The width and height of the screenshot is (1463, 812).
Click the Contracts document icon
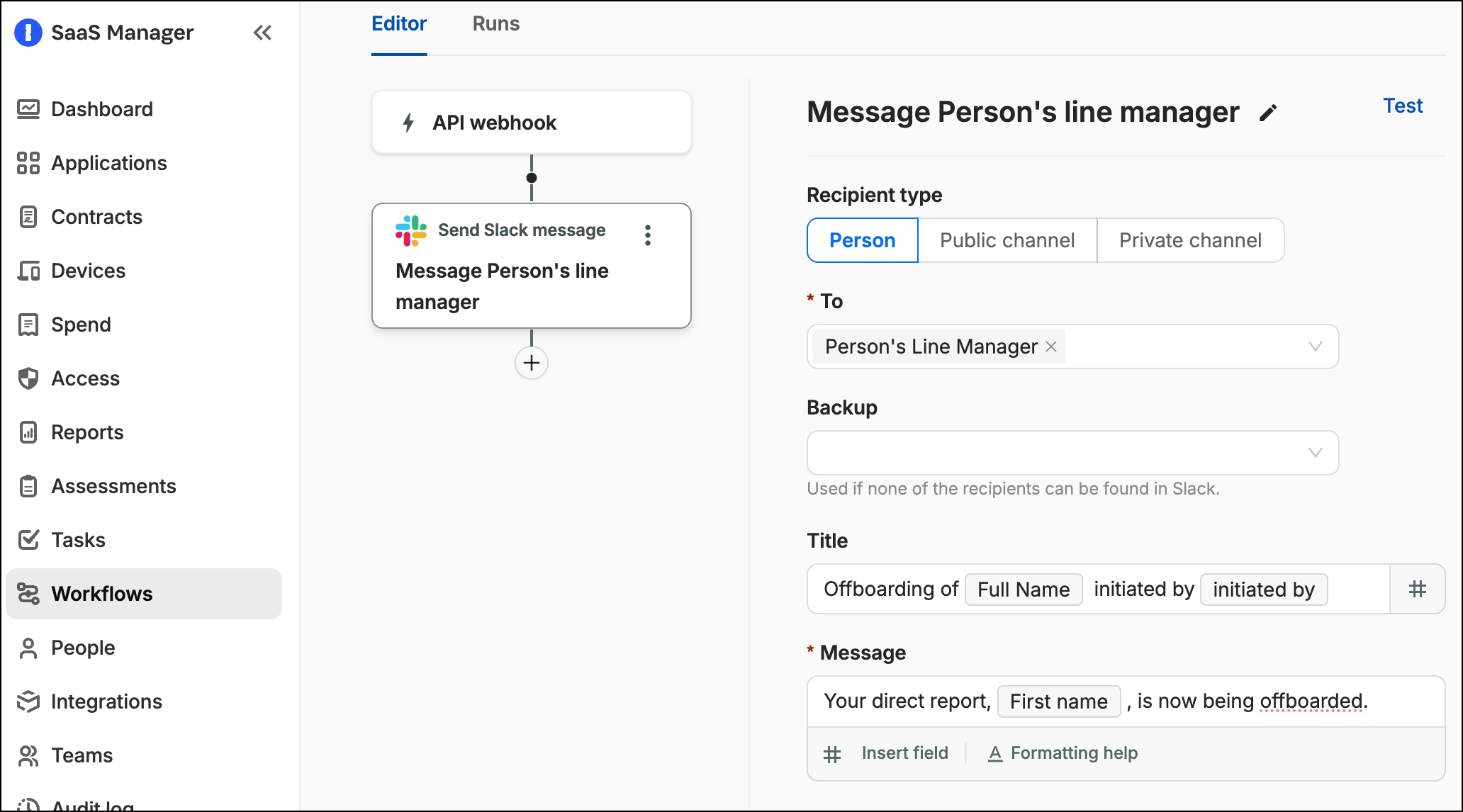(x=28, y=217)
